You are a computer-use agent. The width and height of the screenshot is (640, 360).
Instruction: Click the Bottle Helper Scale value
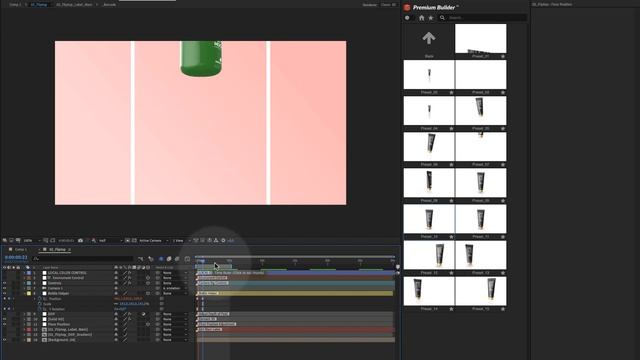[134, 304]
